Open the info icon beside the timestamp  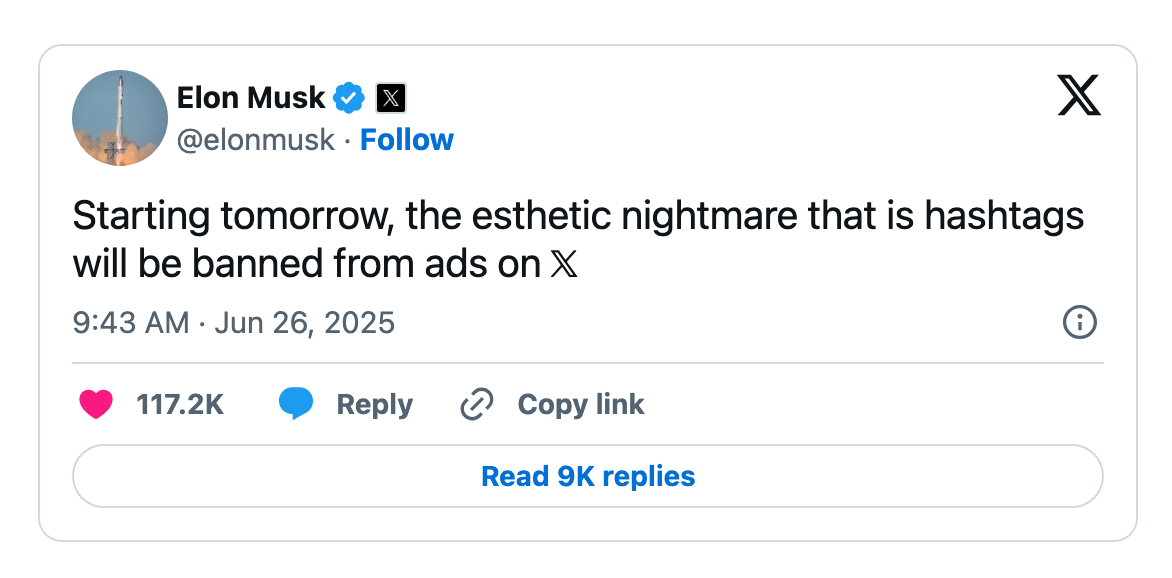click(1080, 322)
